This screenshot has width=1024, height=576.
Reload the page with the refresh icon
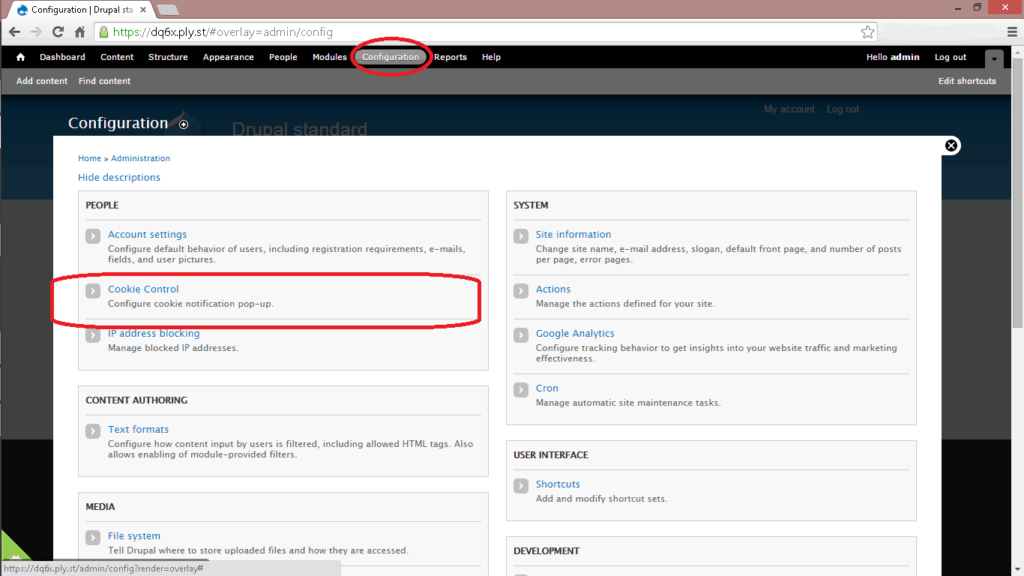tap(58, 32)
